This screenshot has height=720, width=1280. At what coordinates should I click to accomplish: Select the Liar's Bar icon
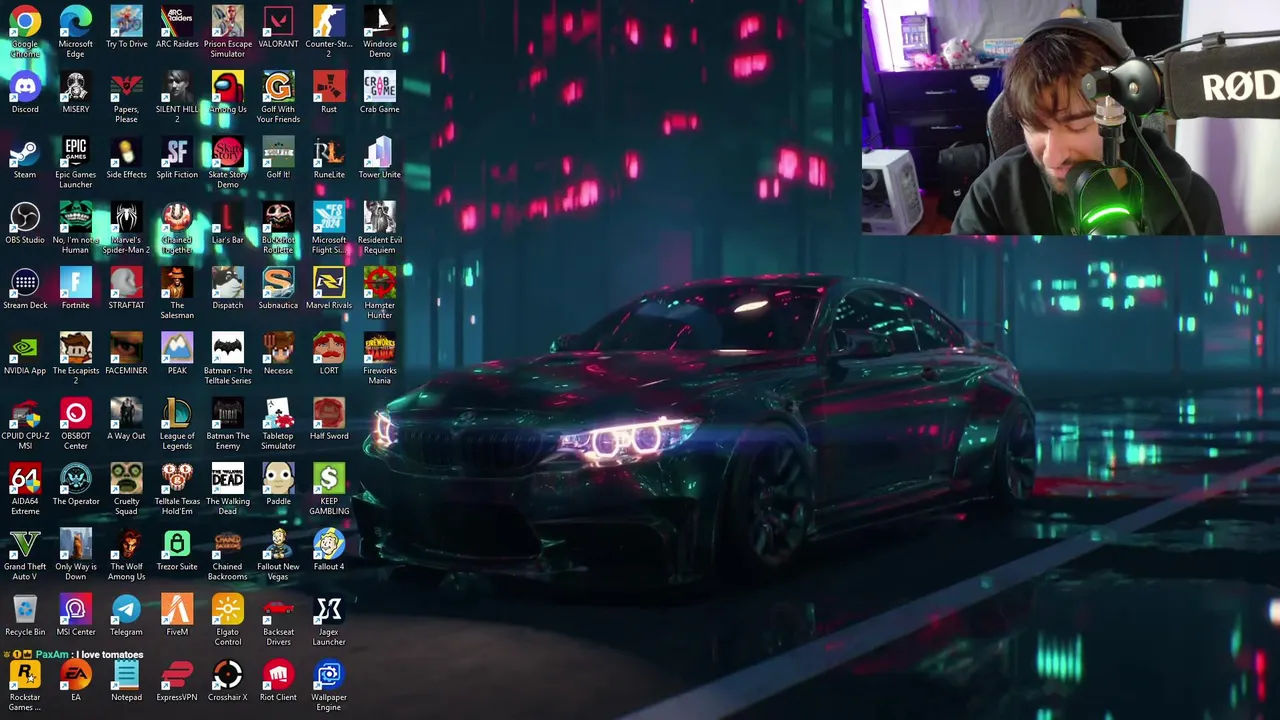click(228, 218)
